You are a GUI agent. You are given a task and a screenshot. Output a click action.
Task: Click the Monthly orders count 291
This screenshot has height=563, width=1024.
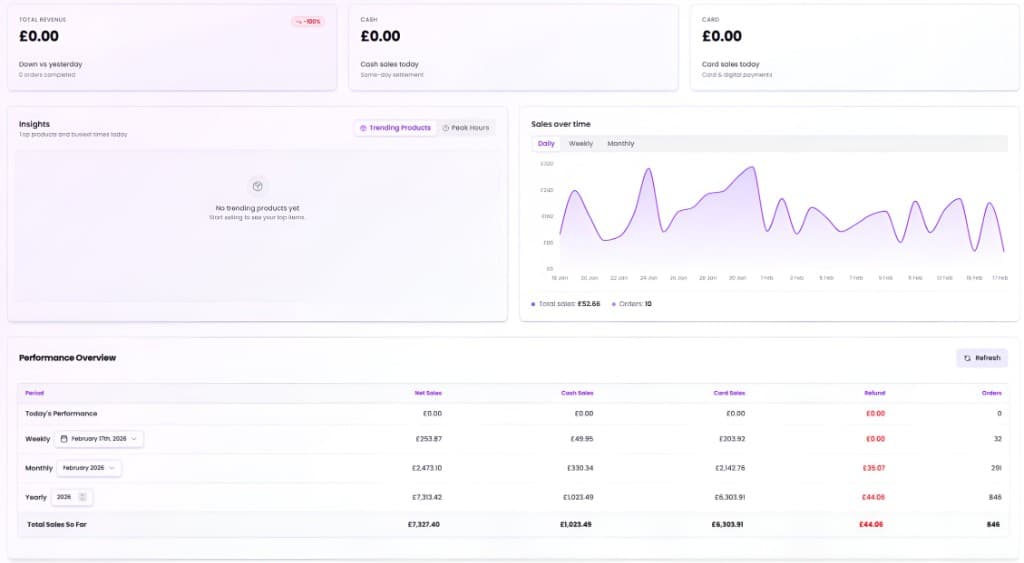tap(997, 468)
